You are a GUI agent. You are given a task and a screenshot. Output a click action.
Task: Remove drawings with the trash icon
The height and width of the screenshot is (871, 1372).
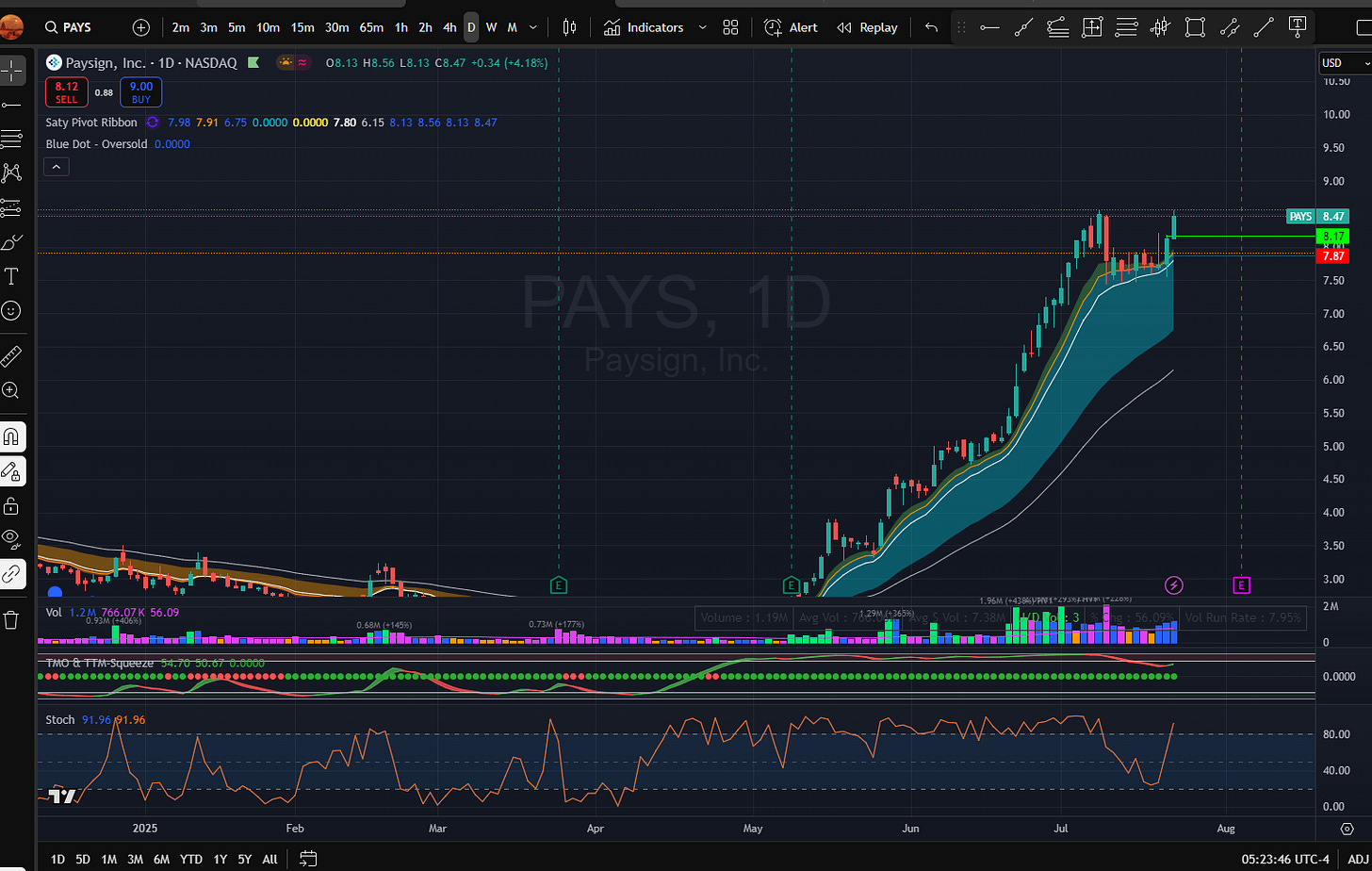pos(11,619)
